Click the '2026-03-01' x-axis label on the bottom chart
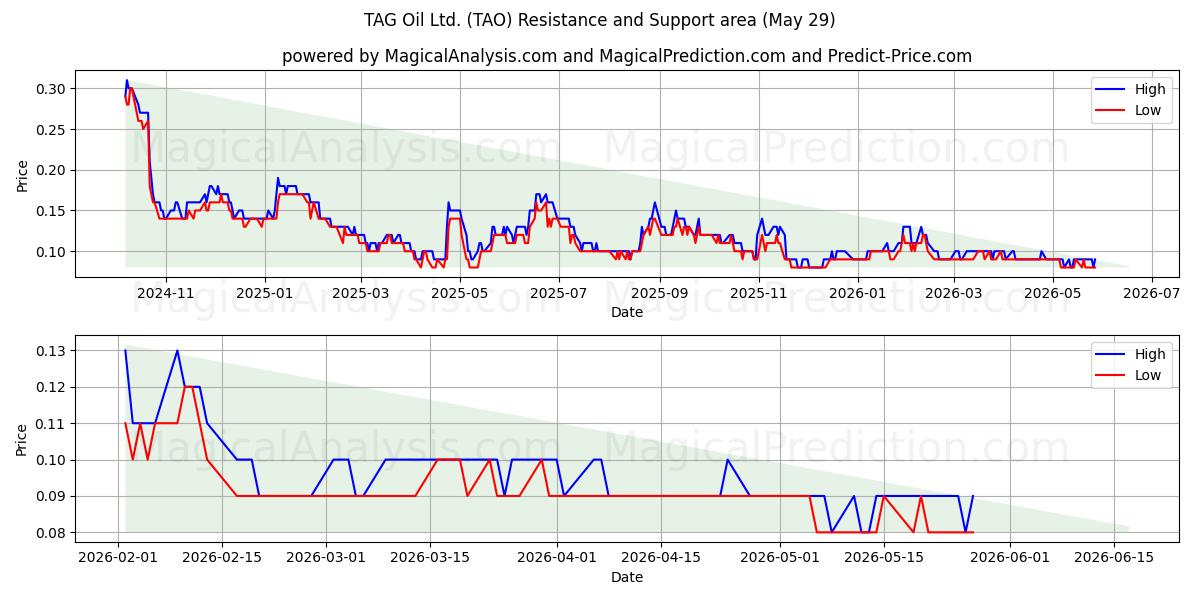This screenshot has width=1200, height=600. (x=325, y=558)
